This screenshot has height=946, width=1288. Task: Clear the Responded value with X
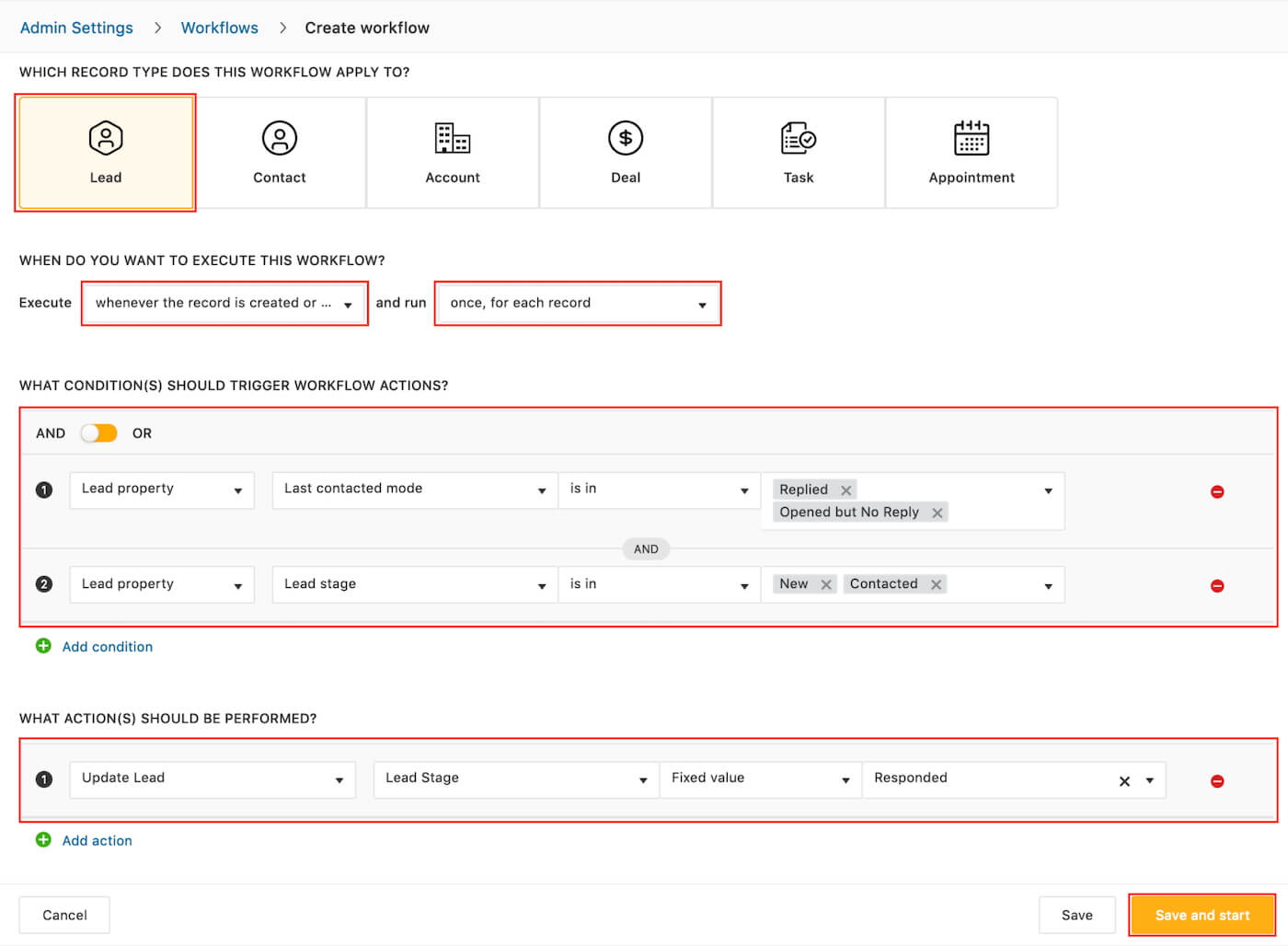pos(1124,781)
